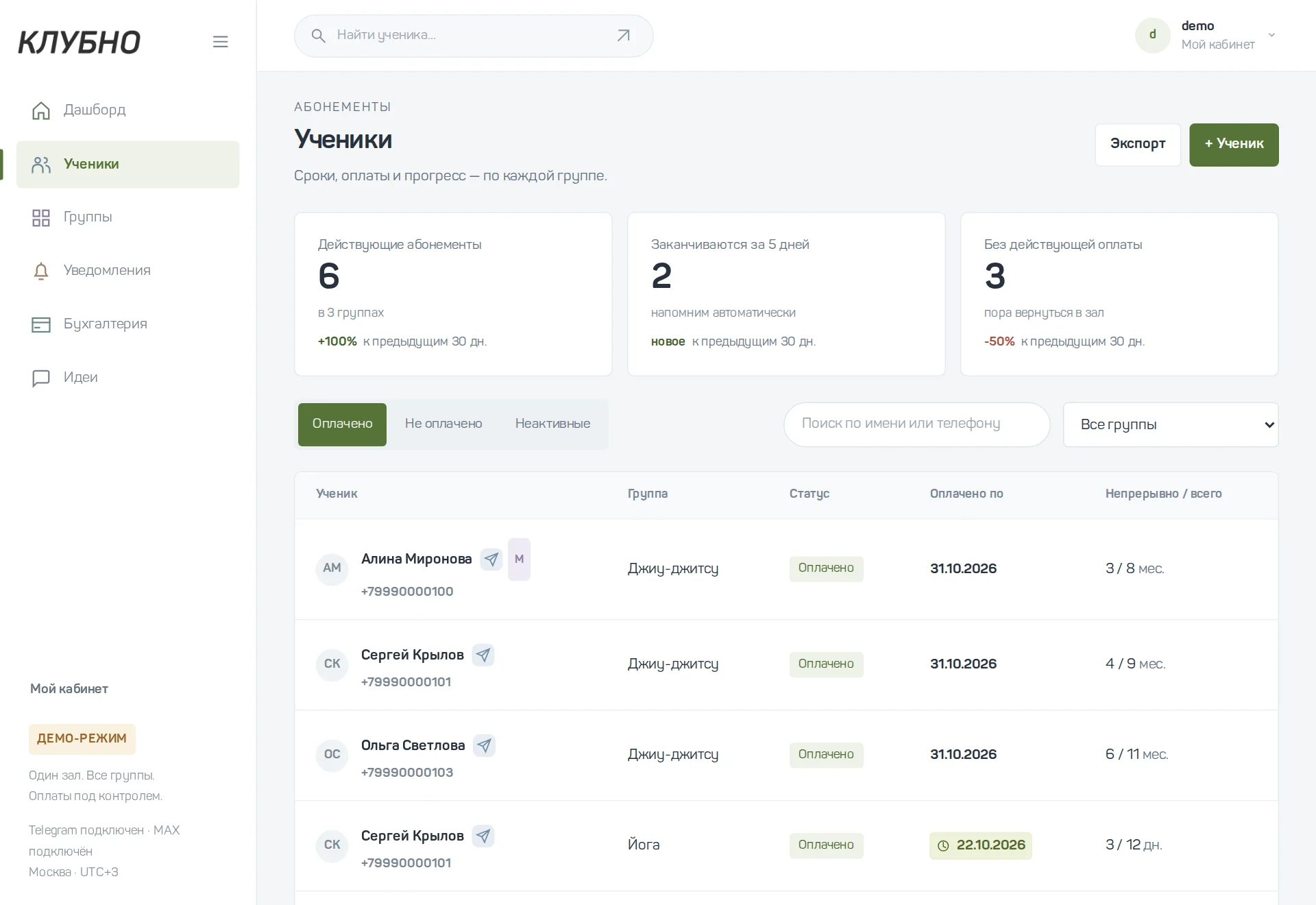Click arrow icon in top search field
1316x905 pixels.
623,36
